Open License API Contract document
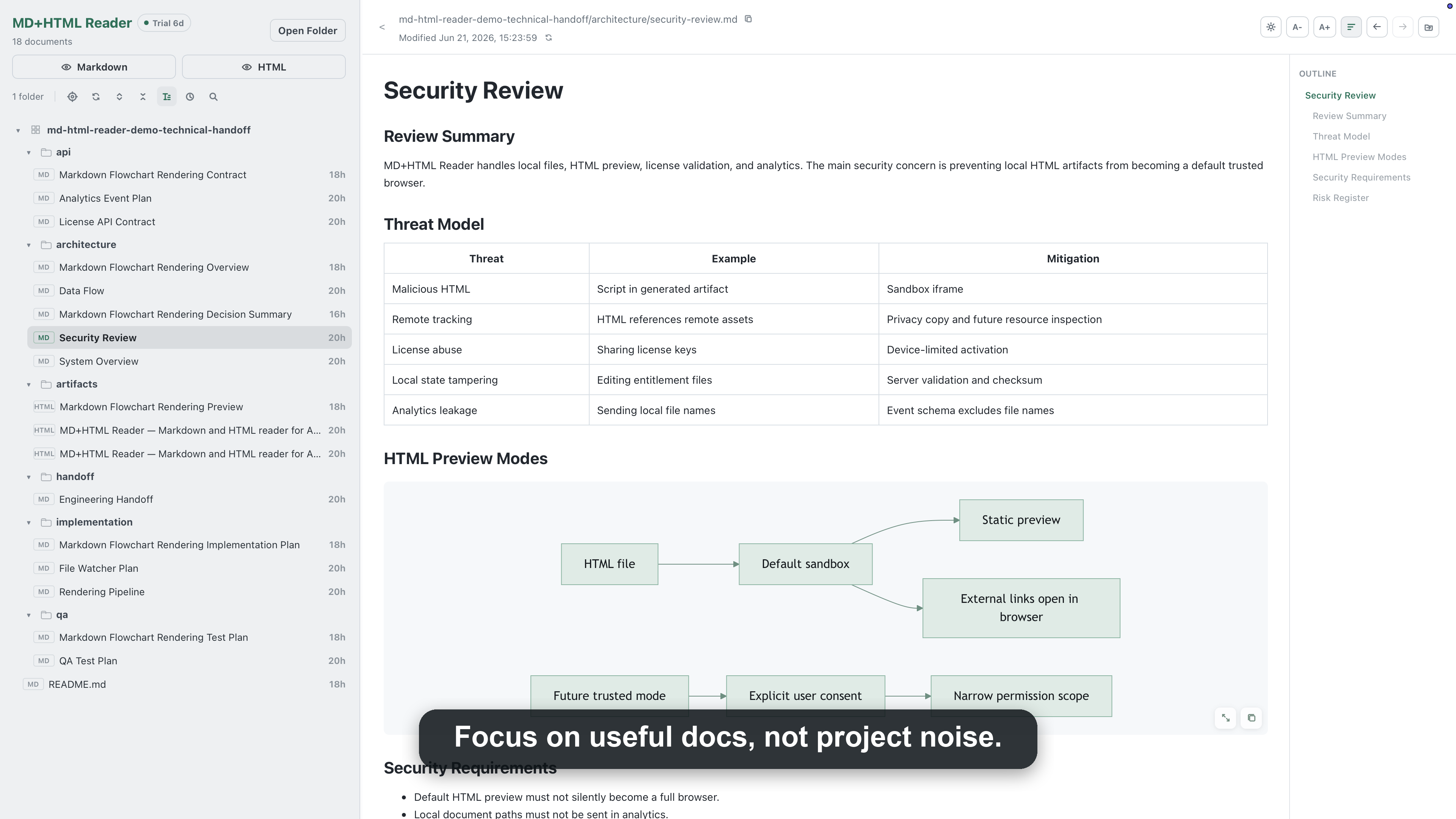The height and width of the screenshot is (819, 1456). click(x=189, y=222)
